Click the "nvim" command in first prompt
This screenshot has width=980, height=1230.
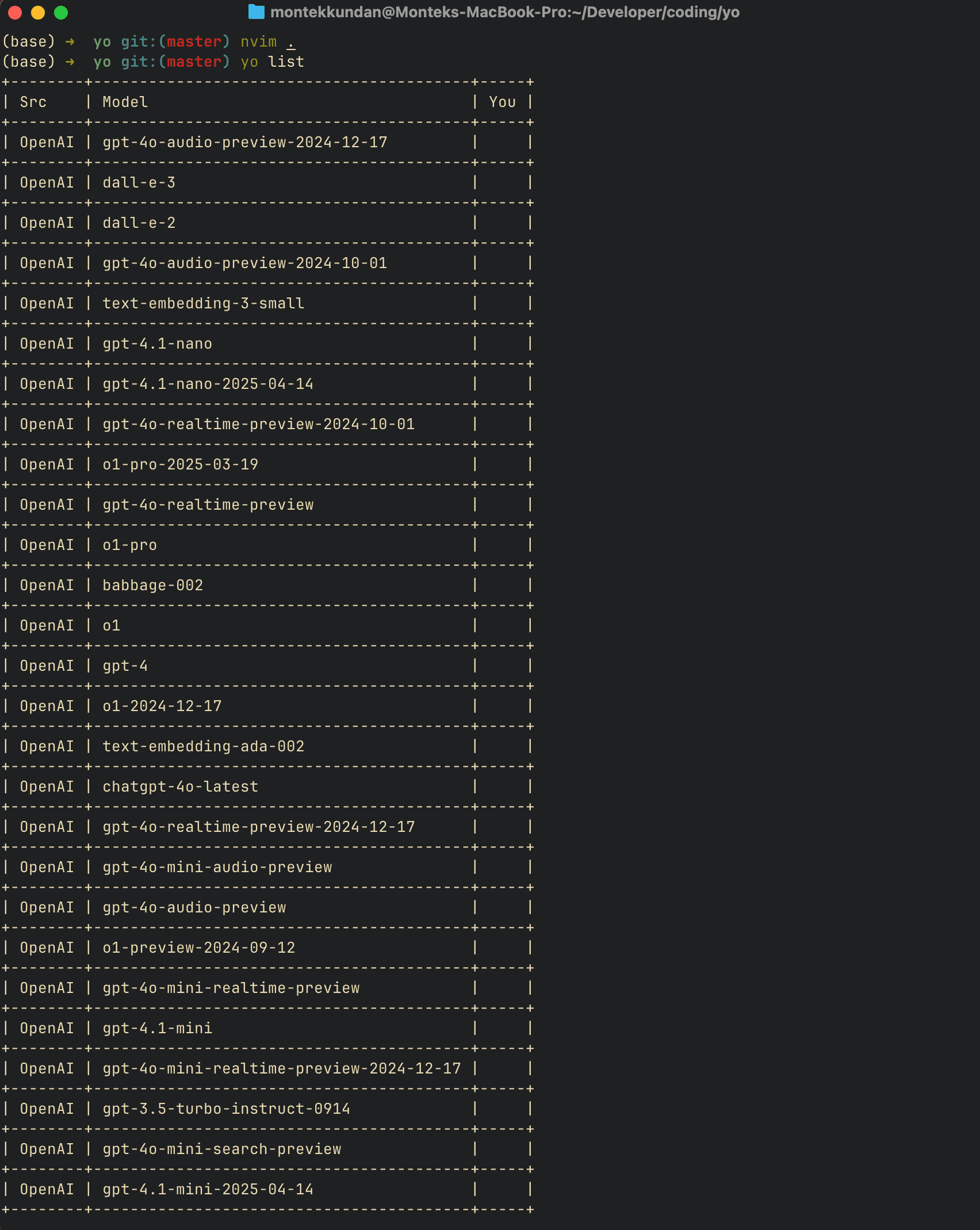[258, 42]
